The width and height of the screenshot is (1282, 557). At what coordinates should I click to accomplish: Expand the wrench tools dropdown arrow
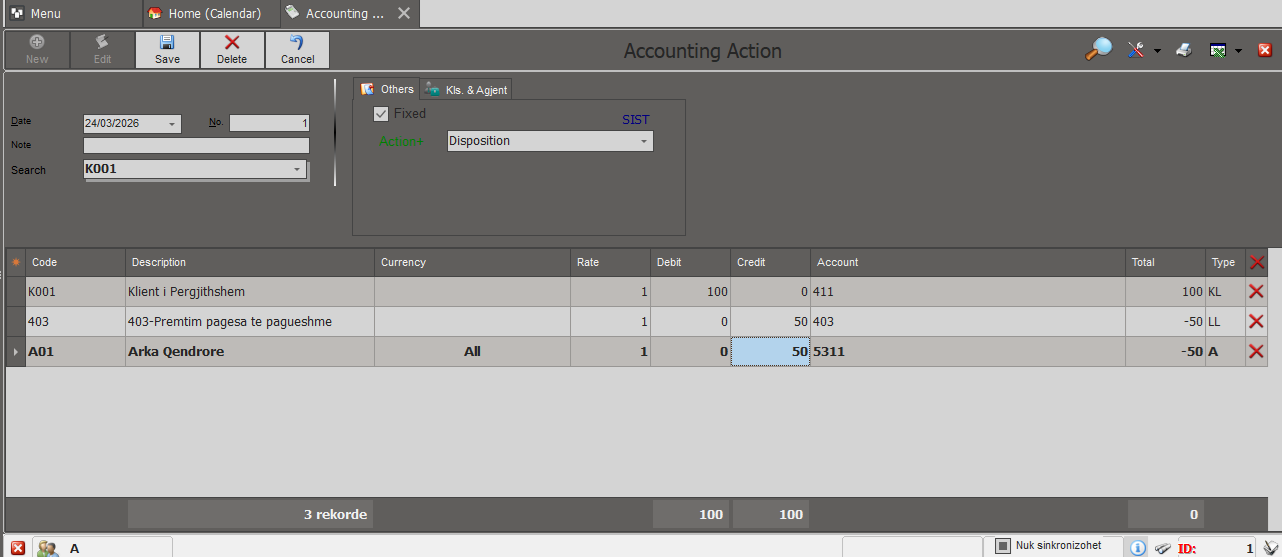[1157, 51]
